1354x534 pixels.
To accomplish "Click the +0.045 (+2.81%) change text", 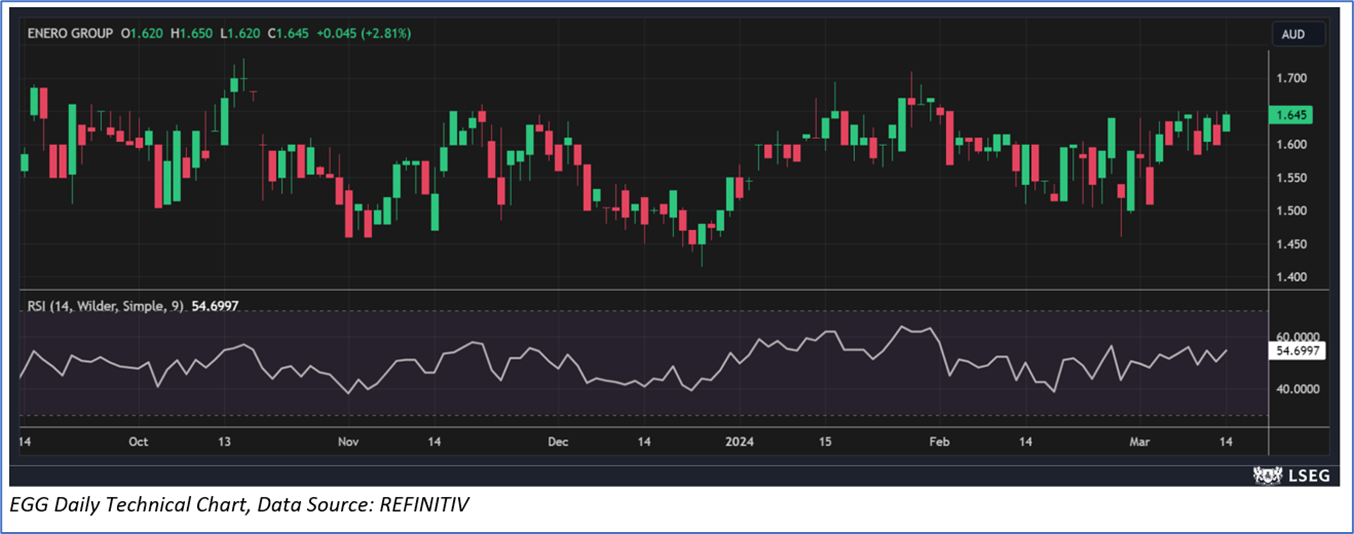I will tap(363, 34).
